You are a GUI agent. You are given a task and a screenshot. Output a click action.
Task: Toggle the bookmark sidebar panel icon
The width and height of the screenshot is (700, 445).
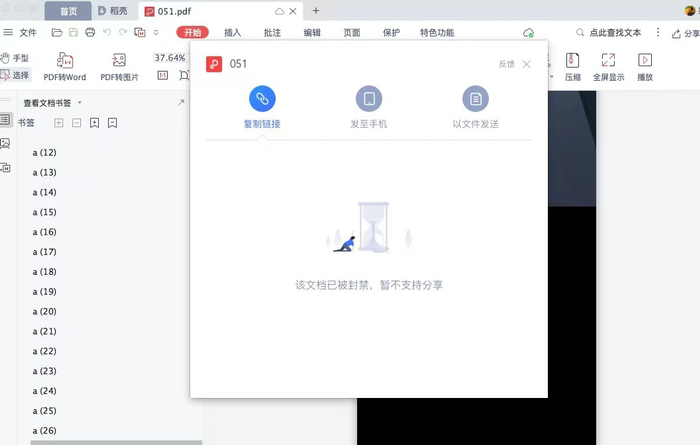5,120
